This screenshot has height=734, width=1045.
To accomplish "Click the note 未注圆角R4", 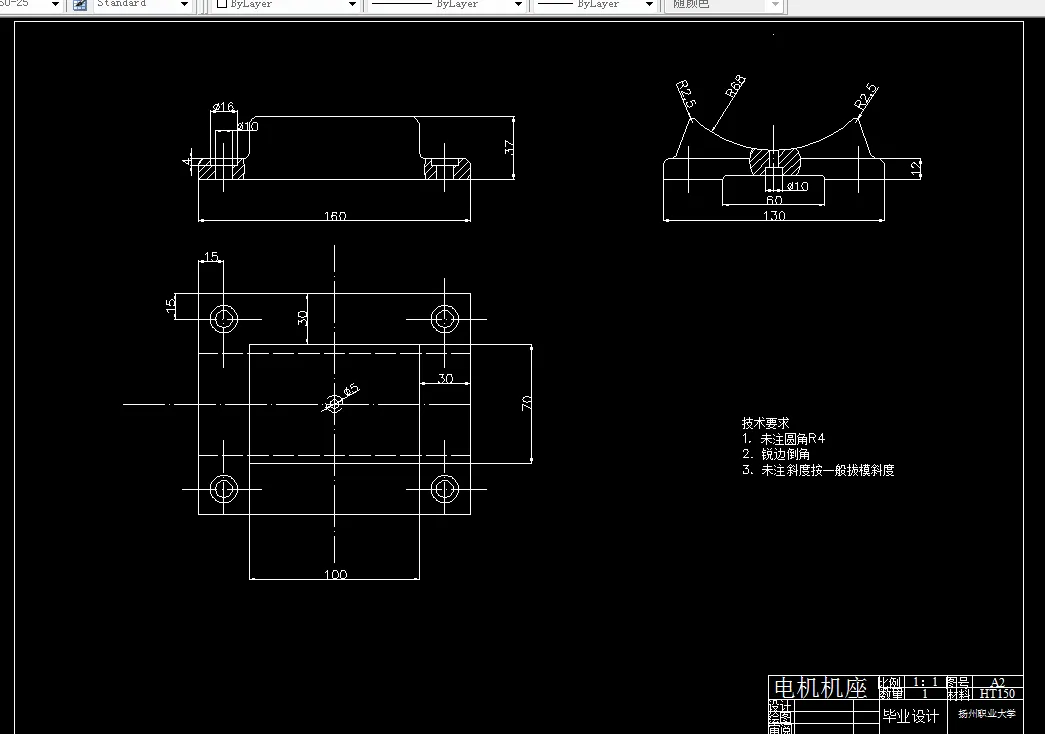I will pos(792,439).
